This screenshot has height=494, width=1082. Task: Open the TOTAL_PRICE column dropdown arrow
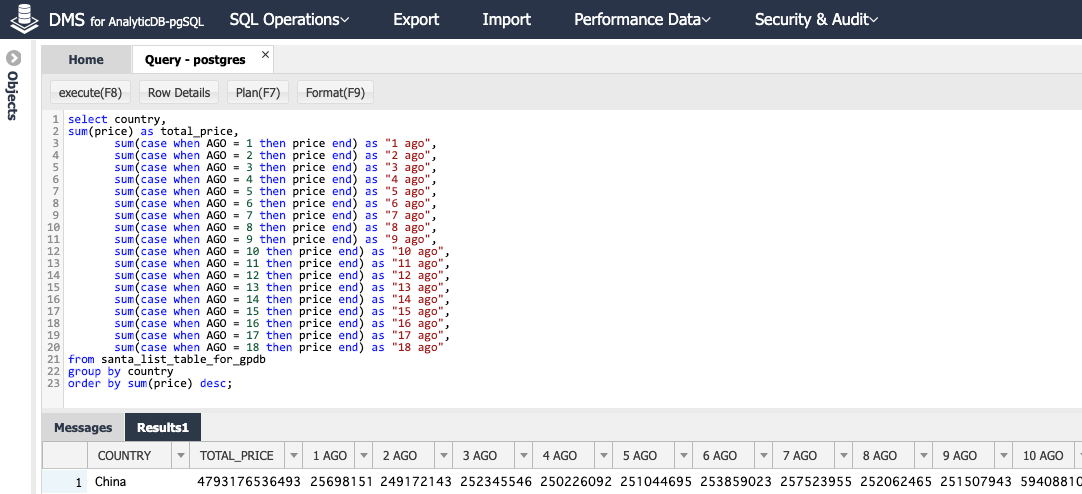pos(293,456)
